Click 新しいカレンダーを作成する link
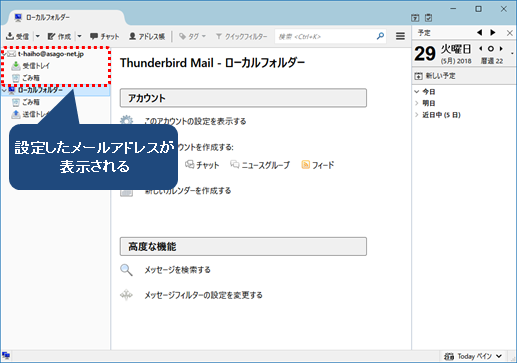517x363 pixels. 188,191
